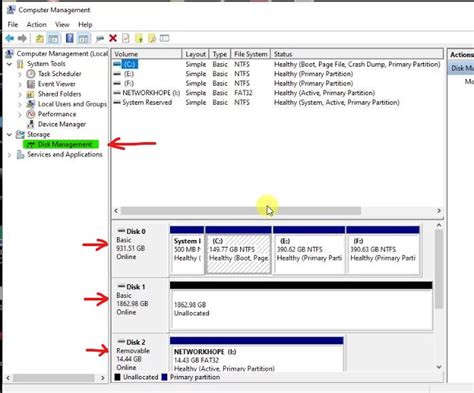Select the System Reserved volume row
This screenshot has width=474, height=393.
click(277, 102)
